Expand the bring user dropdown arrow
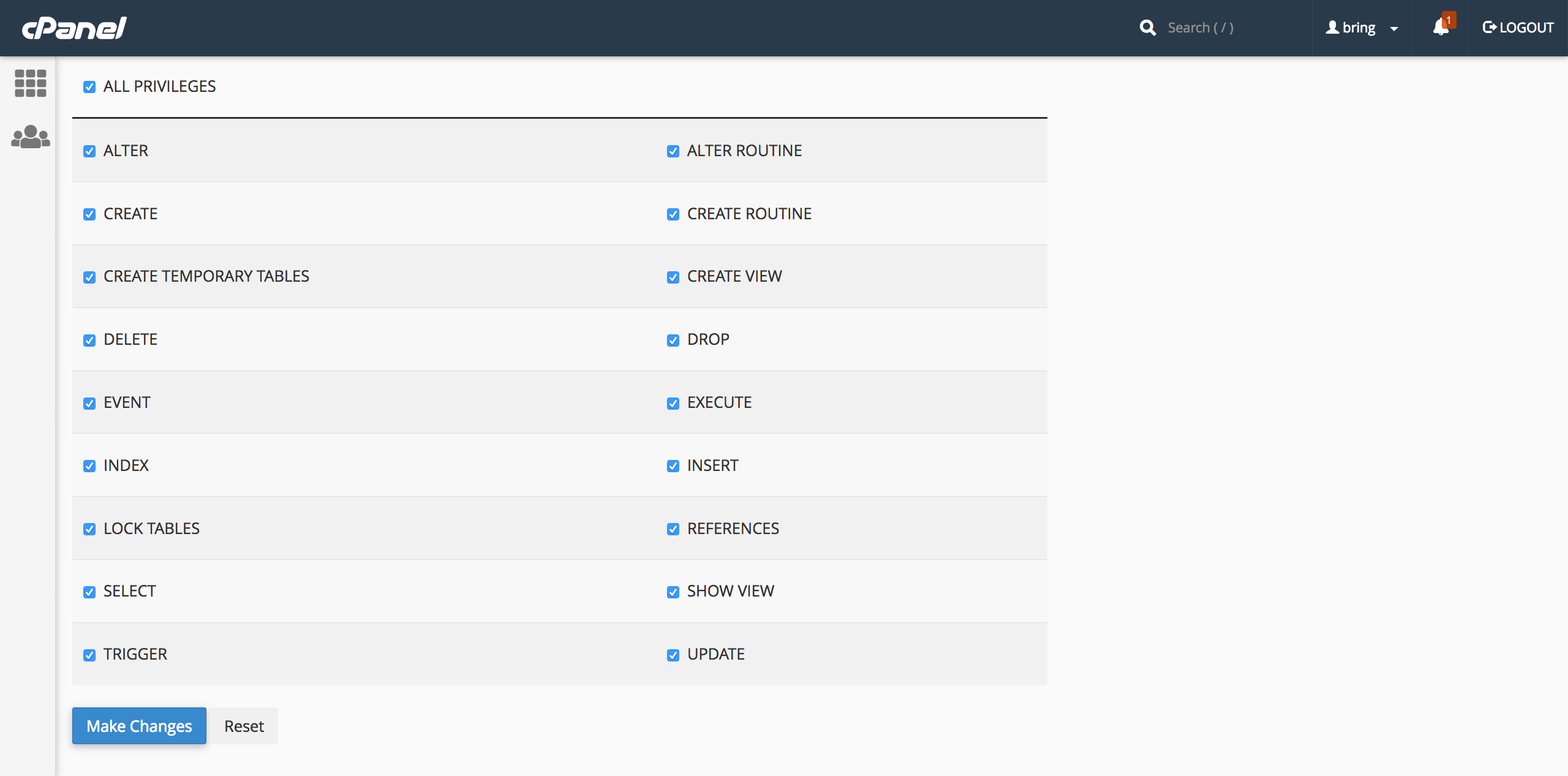1568x776 pixels. click(1394, 29)
